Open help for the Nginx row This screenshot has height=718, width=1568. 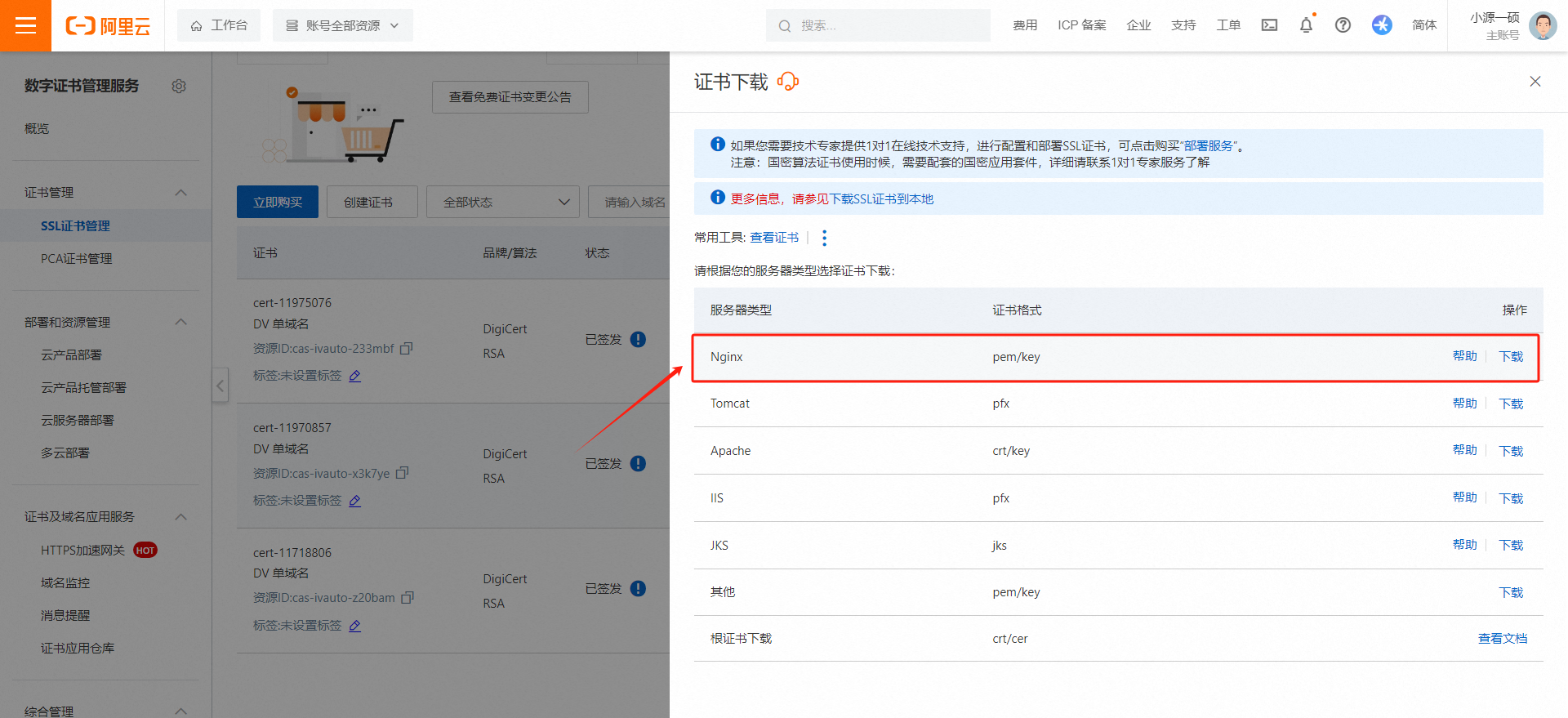point(1464,356)
